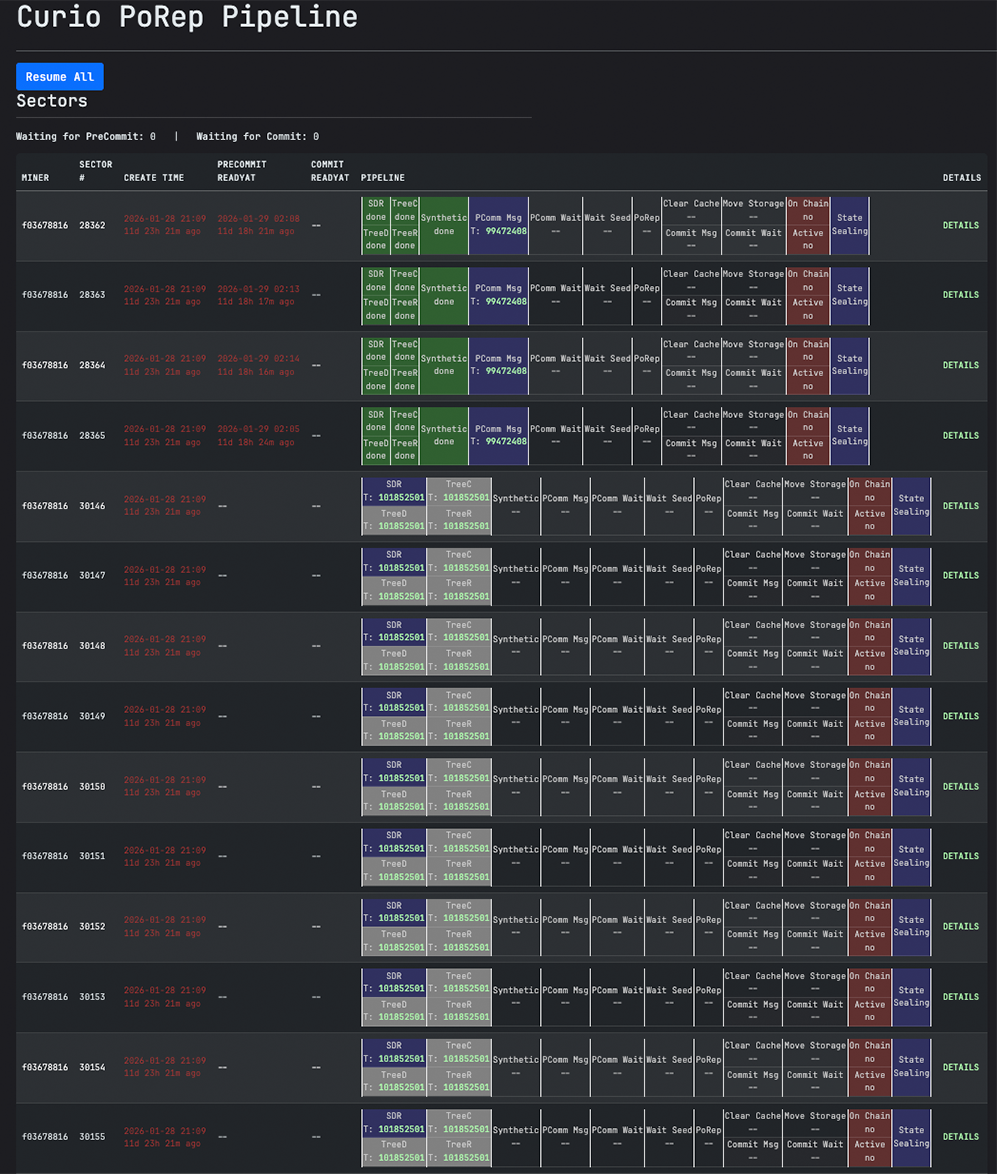The width and height of the screenshot is (997, 1175).
Task: View DETAILS of sector 28365
Action: [960, 436]
